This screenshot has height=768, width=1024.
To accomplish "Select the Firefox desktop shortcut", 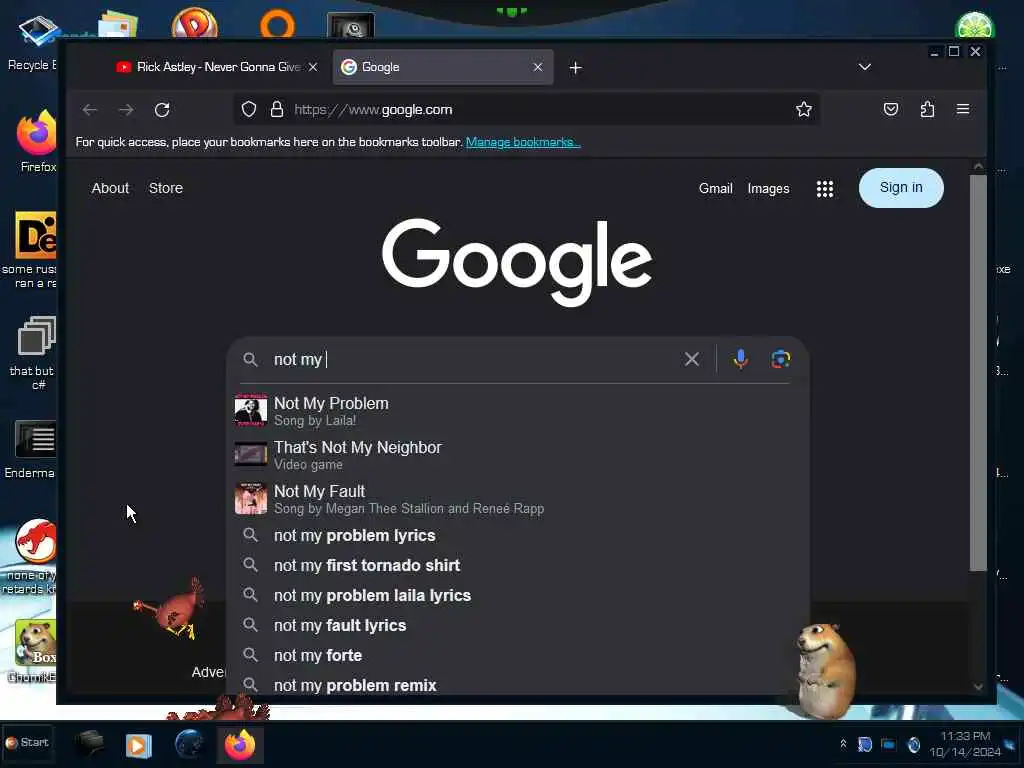I will [x=37, y=142].
